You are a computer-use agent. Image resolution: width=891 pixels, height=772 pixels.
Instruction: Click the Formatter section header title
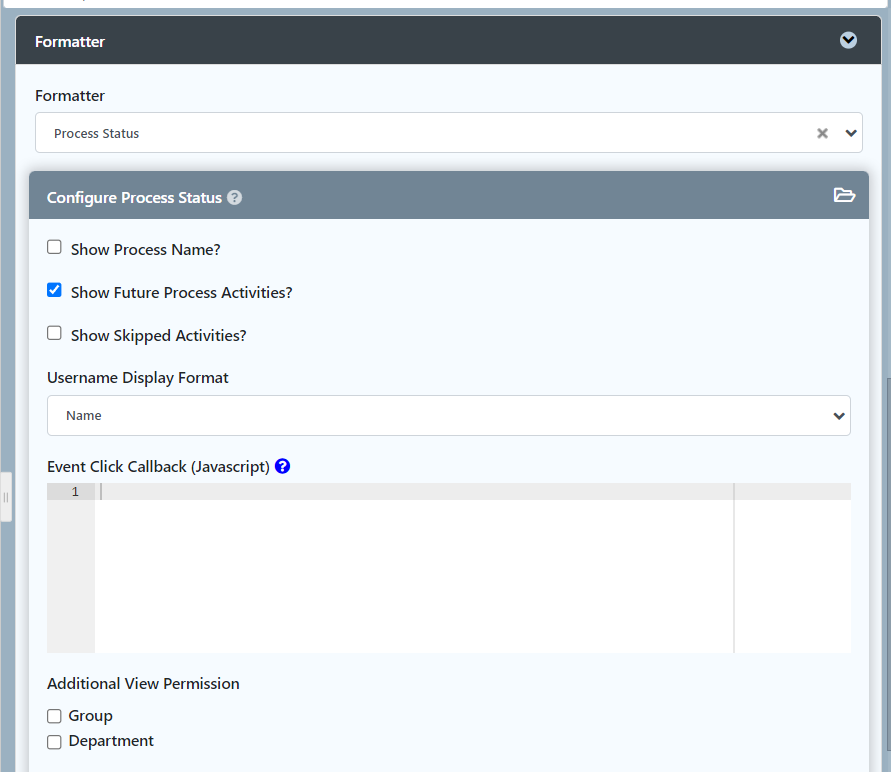coord(70,42)
